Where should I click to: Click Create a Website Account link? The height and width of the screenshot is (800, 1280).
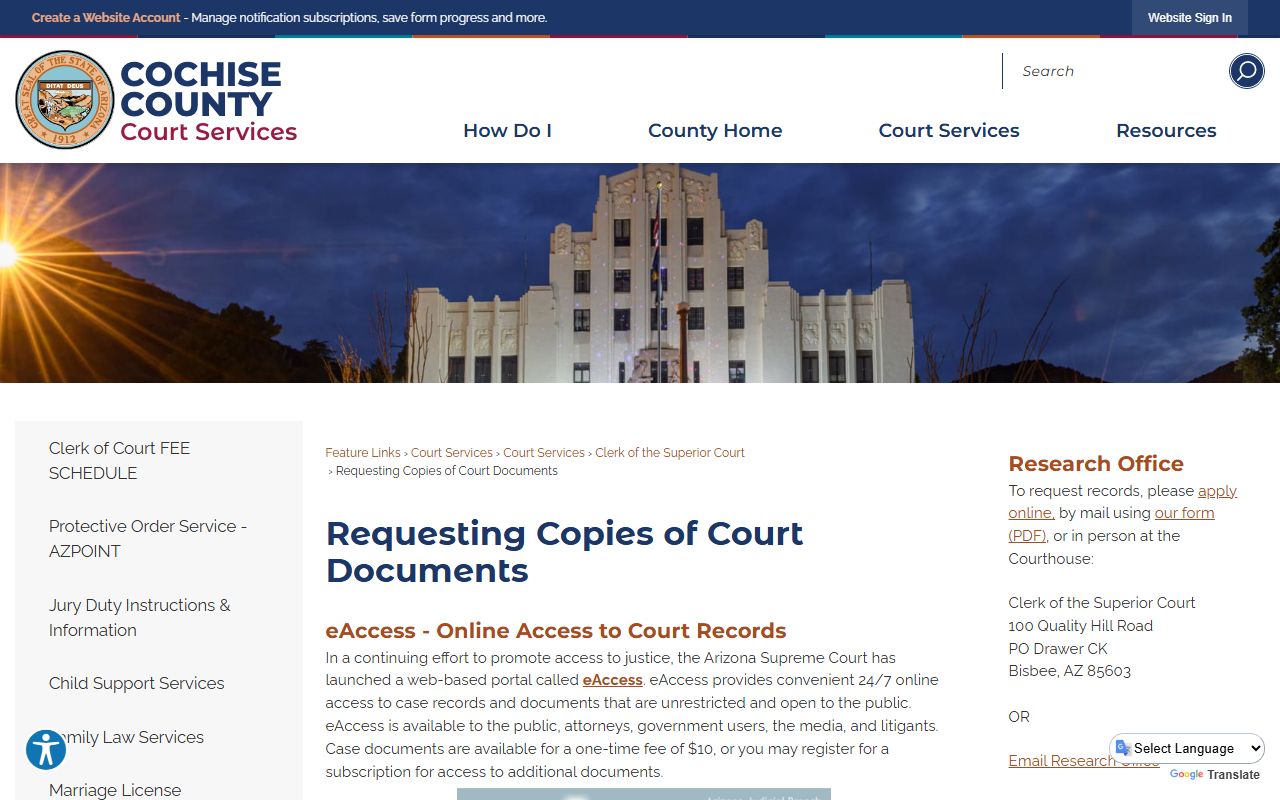pos(106,18)
